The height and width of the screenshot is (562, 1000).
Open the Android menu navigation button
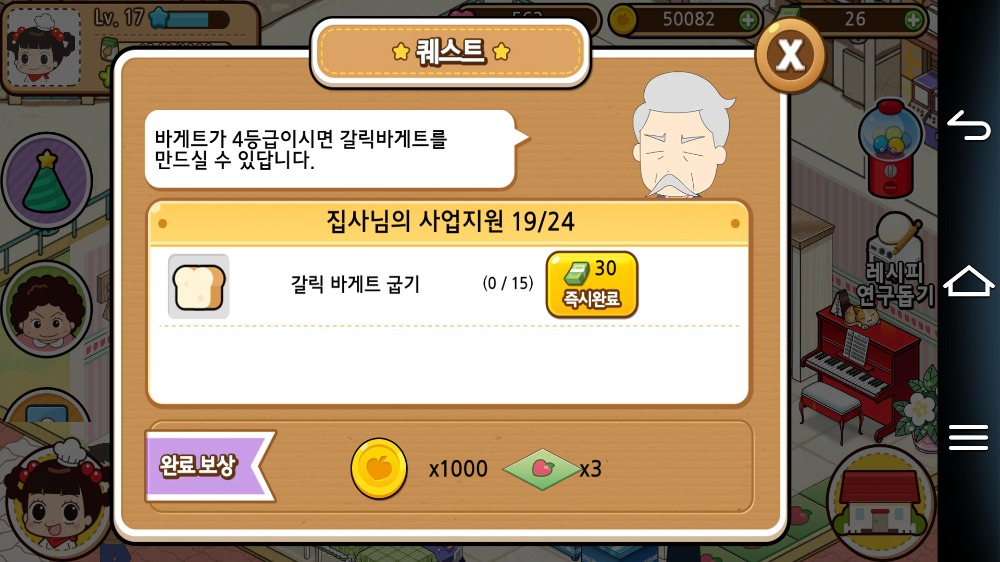point(968,438)
